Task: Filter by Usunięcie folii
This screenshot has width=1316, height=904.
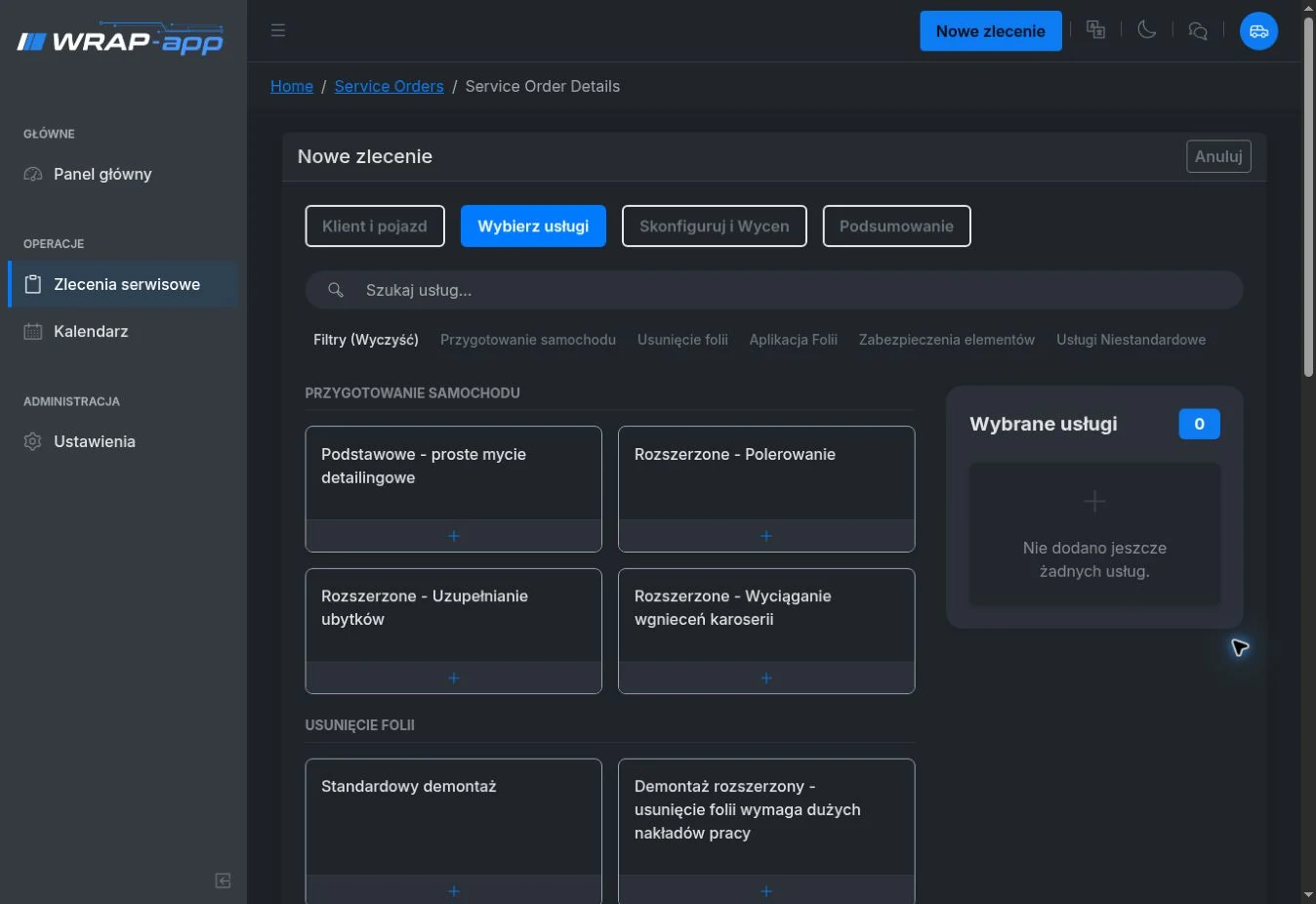Action: [x=682, y=340]
